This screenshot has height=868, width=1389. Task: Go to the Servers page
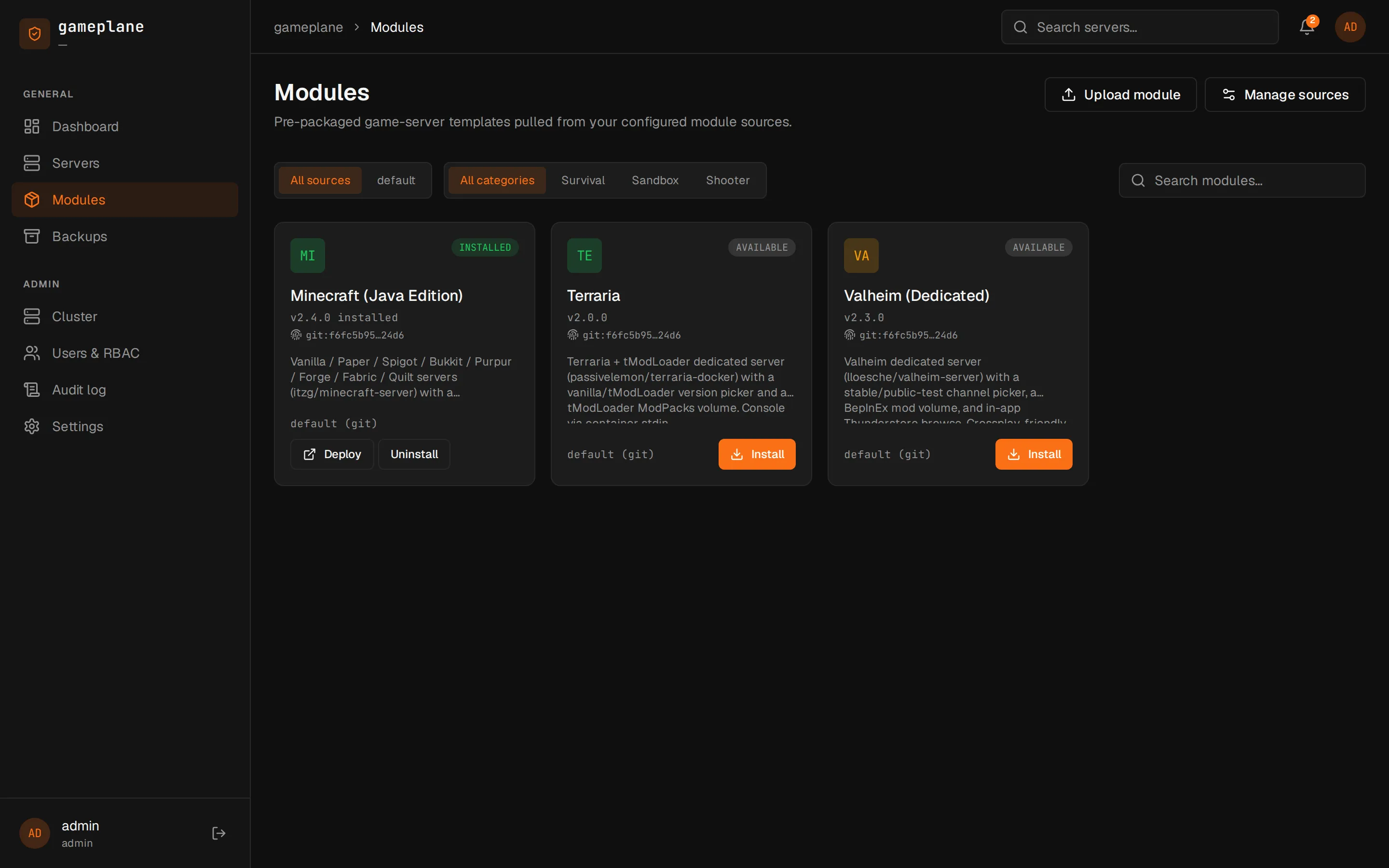(124, 163)
